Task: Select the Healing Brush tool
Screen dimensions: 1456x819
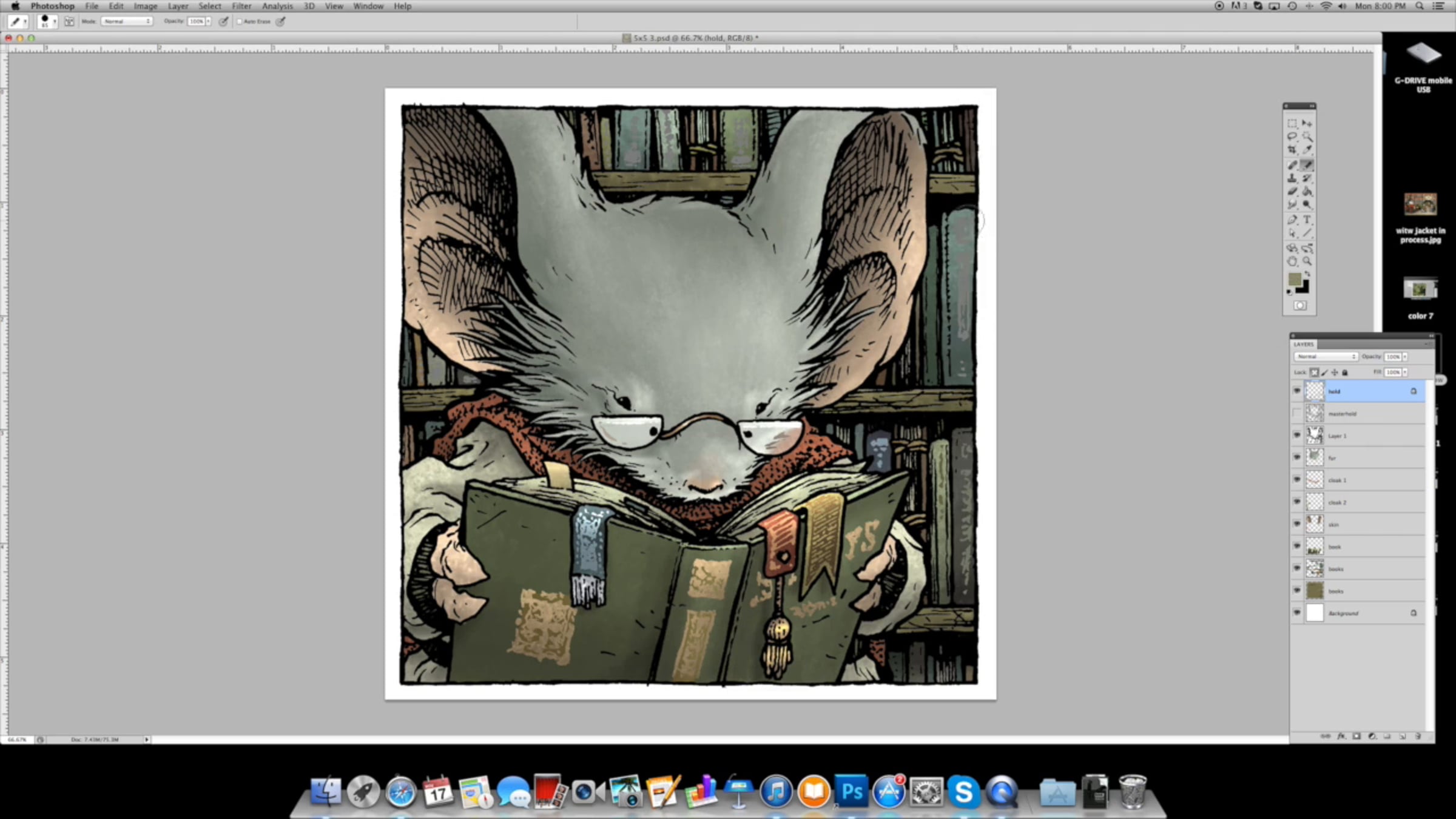Action: [x=1292, y=165]
